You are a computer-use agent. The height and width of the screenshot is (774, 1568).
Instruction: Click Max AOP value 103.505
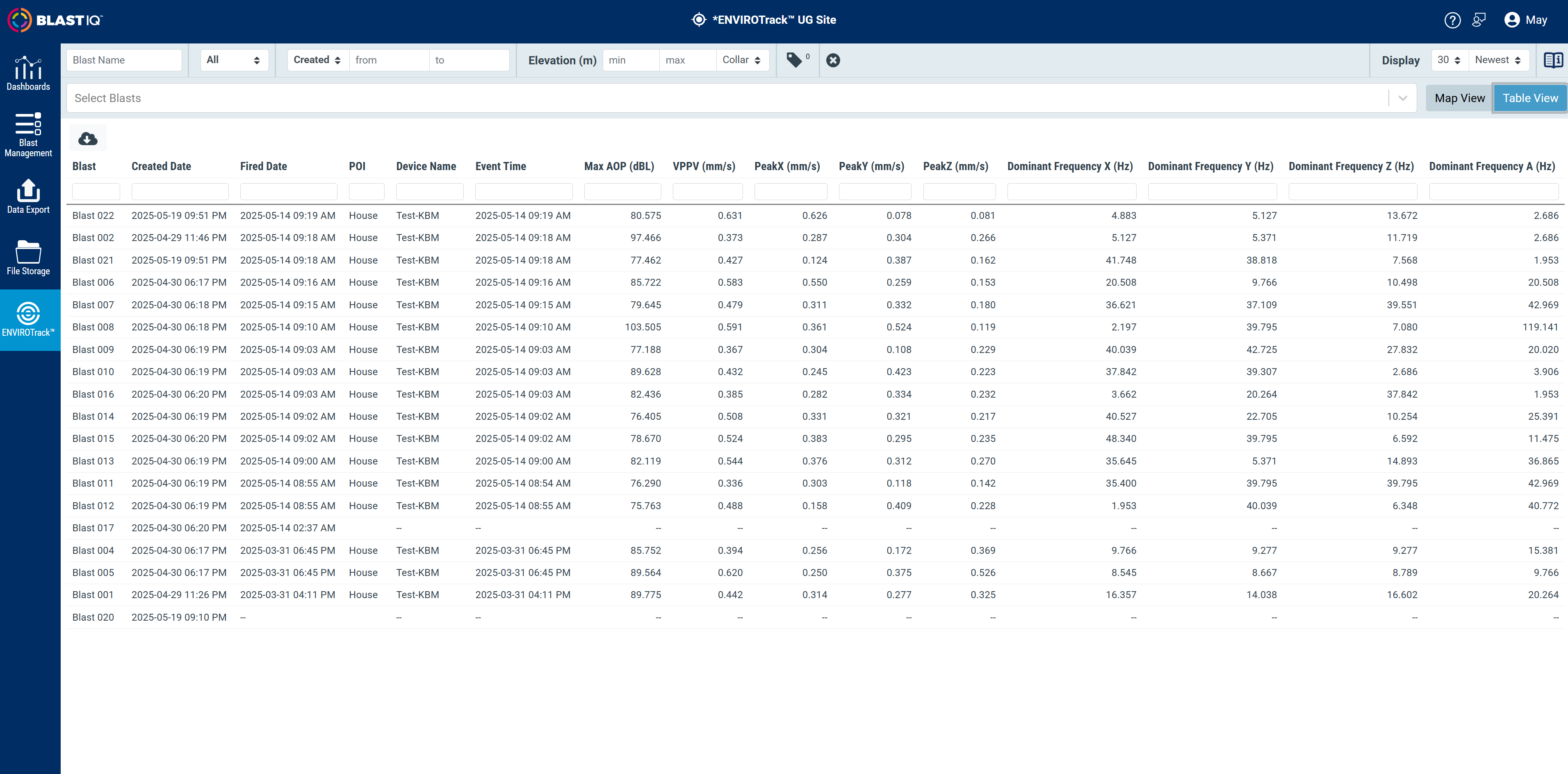[x=643, y=328]
